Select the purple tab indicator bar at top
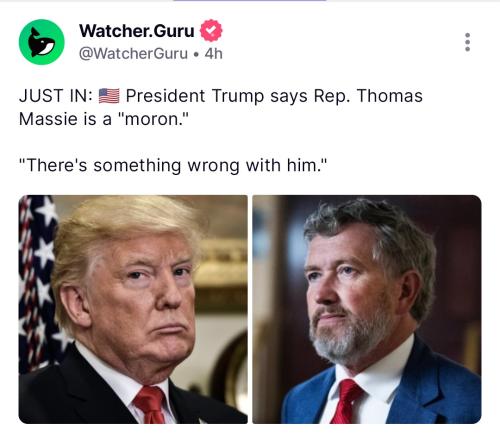Viewport: 500px width, 442px height. click(250, 1)
